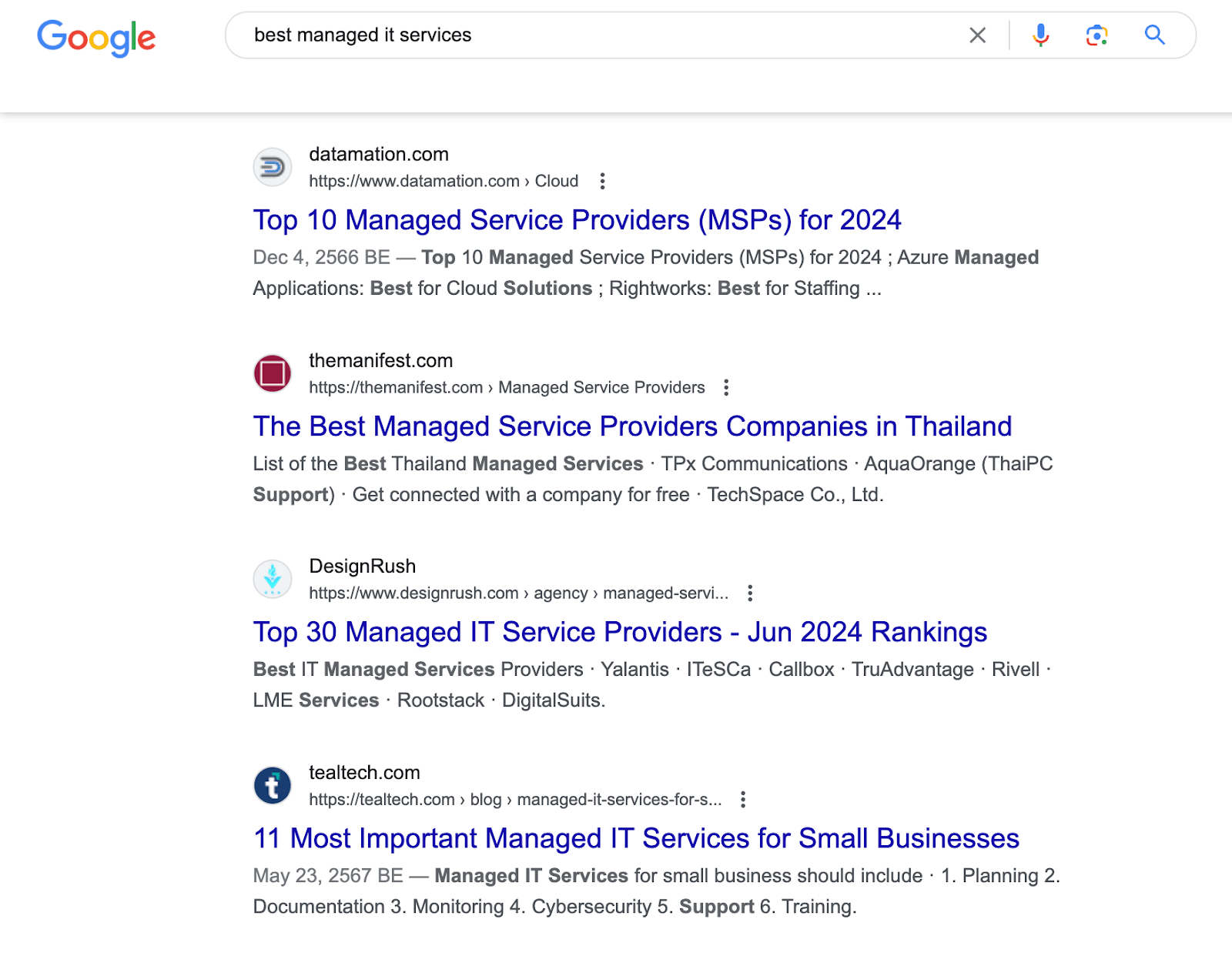Open 'Top 10 Managed Service Providers (MSPs) for 2024'
Image resolution: width=1232 pixels, height=956 pixels.
coord(577,220)
